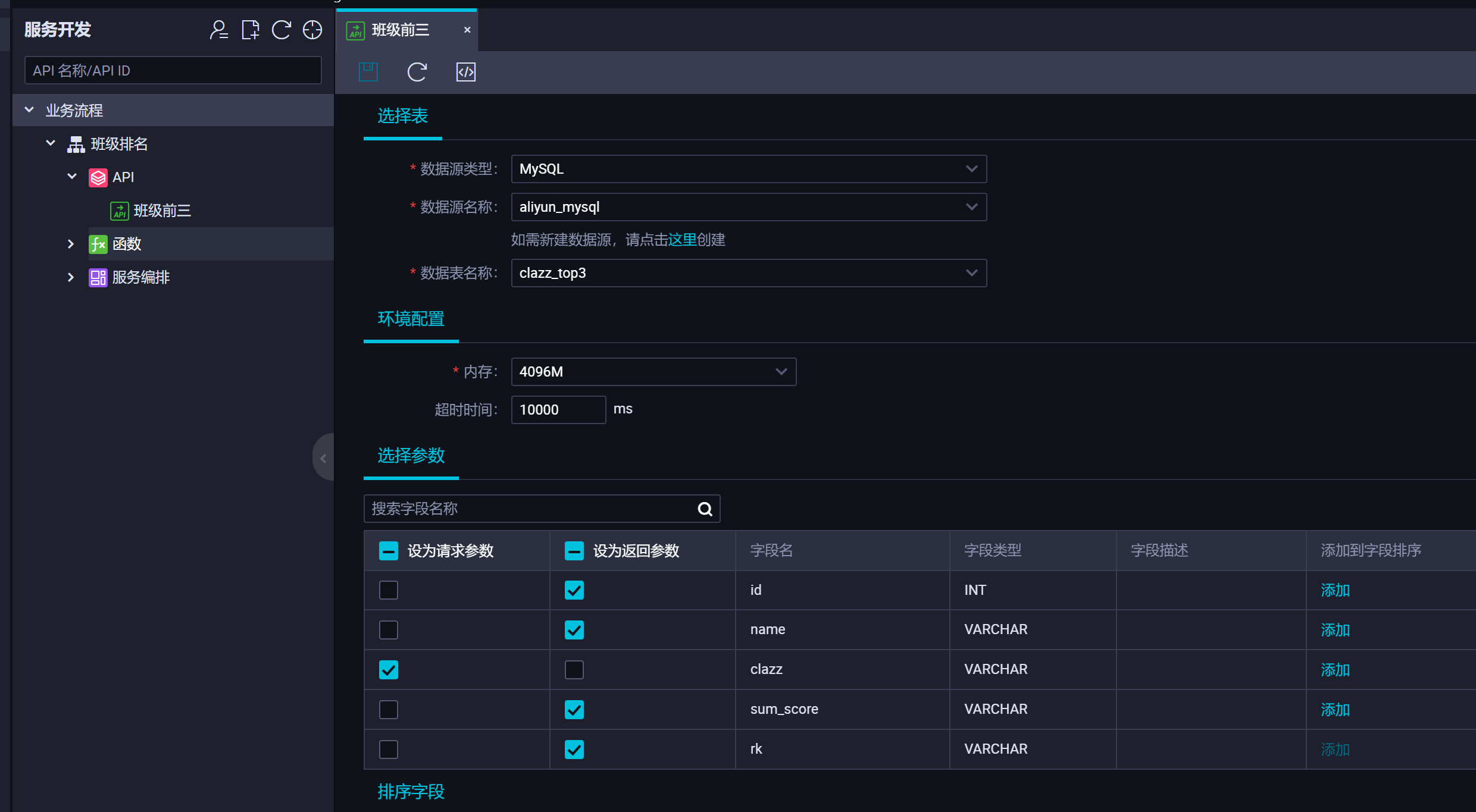Click the 服务开发 panel title
This screenshot has width=1476, height=812.
[58, 30]
